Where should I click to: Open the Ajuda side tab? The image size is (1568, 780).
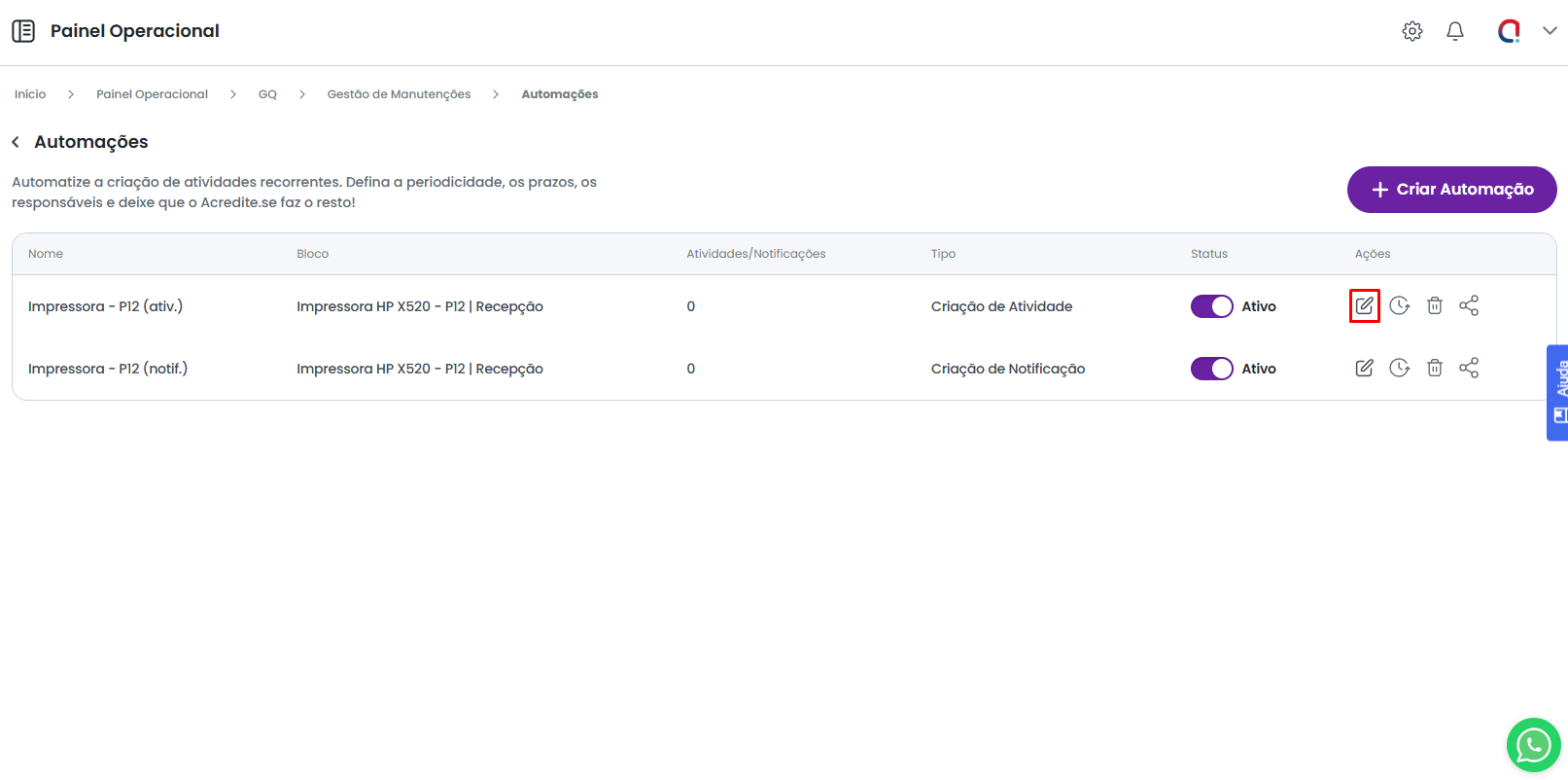[1558, 392]
